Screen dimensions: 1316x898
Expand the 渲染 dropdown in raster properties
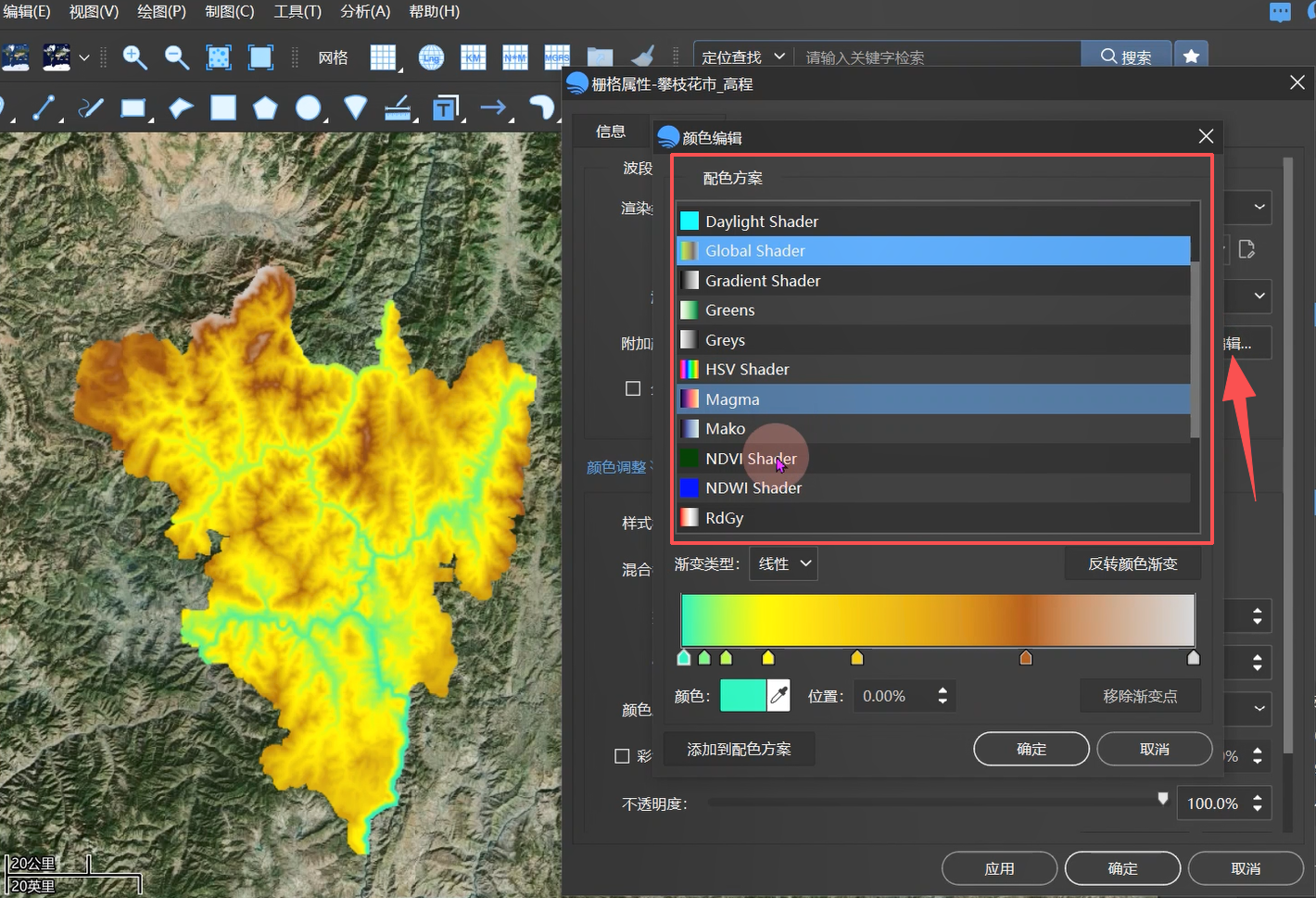tap(1259, 207)
